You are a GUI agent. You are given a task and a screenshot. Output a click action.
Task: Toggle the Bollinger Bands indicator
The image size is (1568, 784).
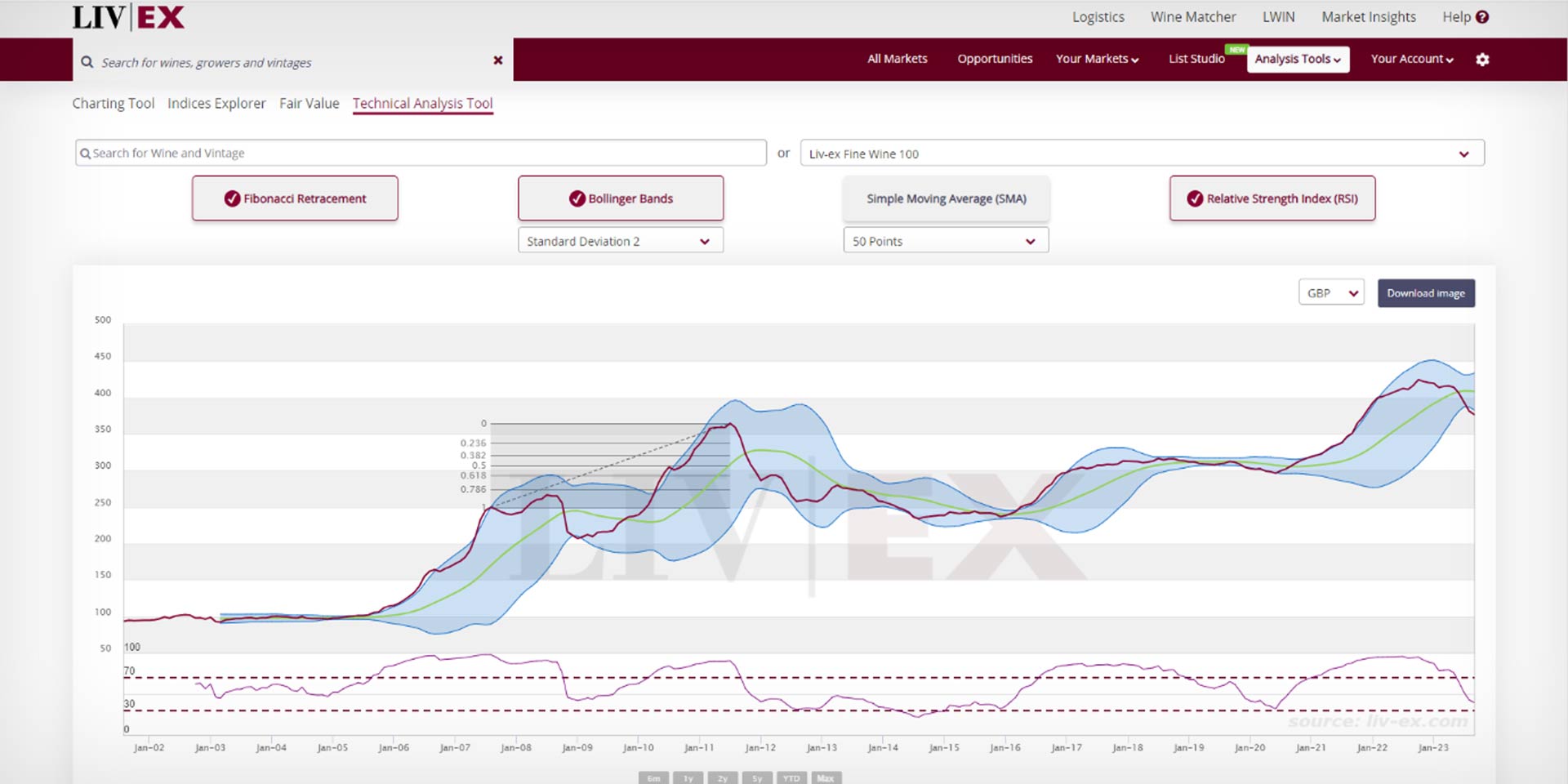pyautogui.click(x=621, y=198)
